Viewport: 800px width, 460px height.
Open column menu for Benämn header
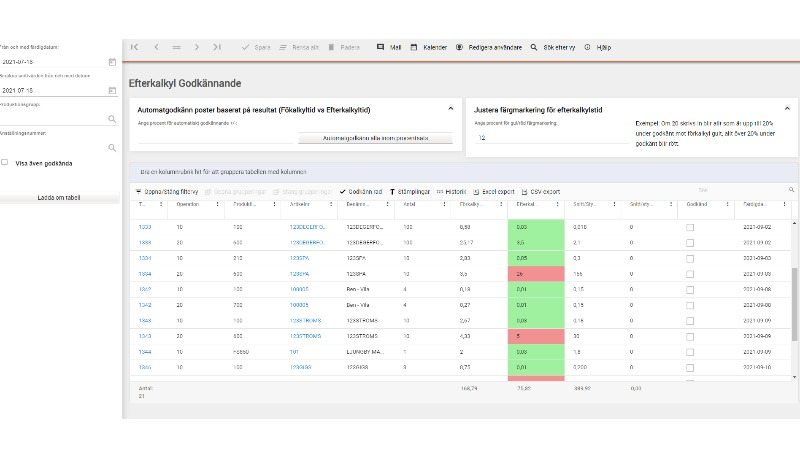(x=387, y=204)
